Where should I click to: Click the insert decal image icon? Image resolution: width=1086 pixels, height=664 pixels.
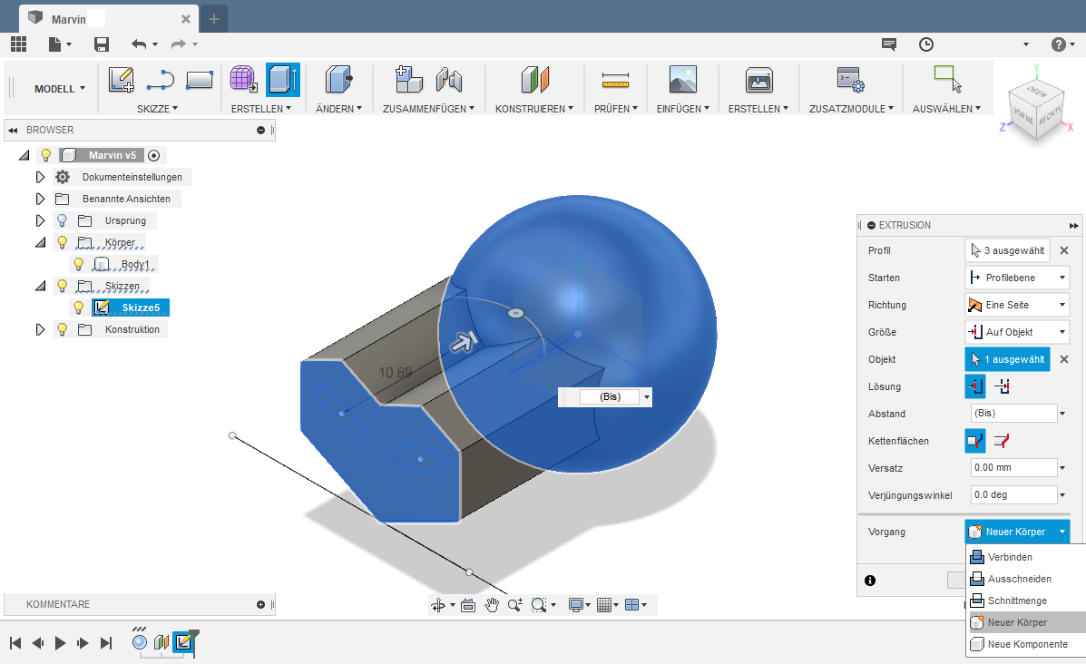point(682,80)
